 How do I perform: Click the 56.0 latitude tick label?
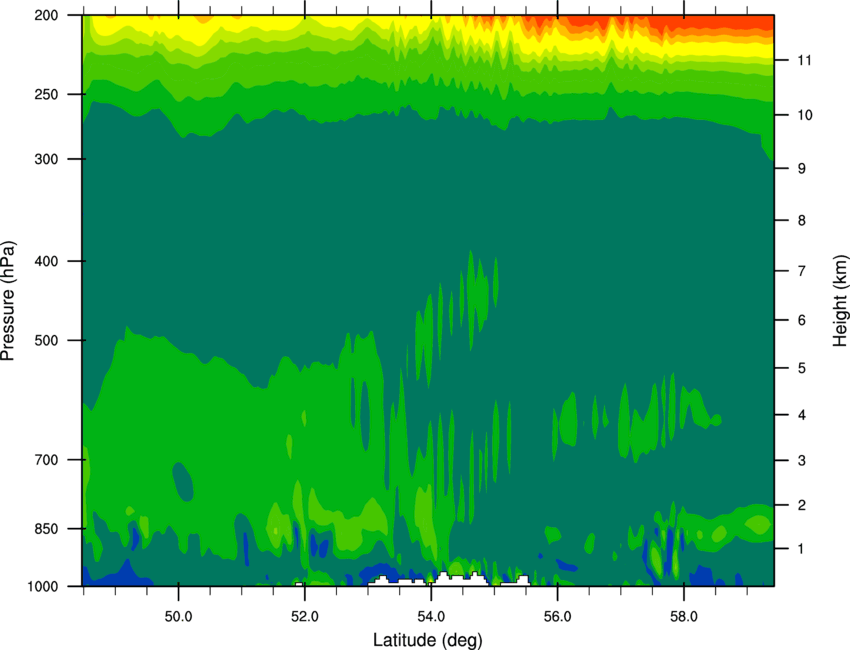coord(557,617)
